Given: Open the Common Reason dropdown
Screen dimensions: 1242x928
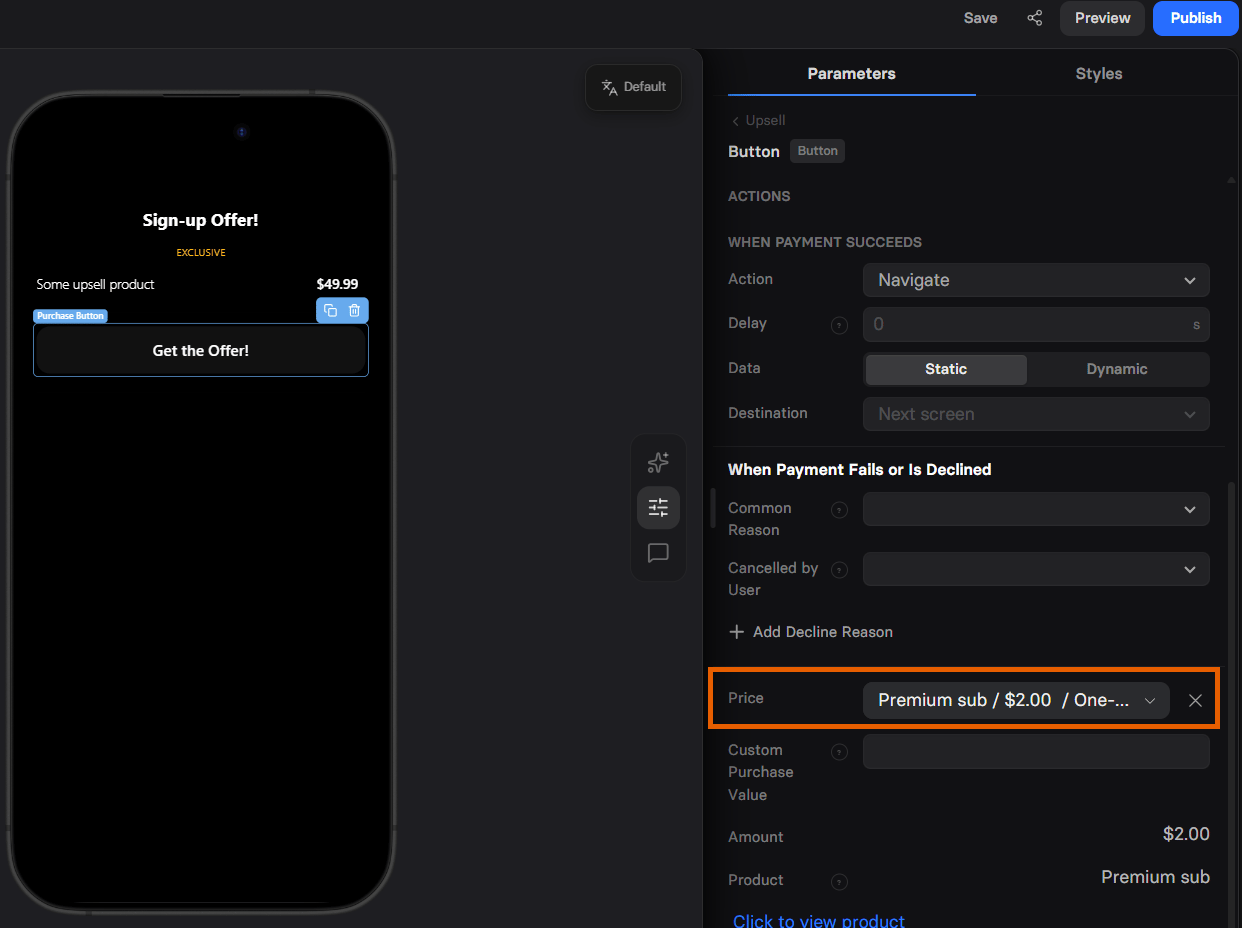Looking at the screenshot, I should 1036,509.
